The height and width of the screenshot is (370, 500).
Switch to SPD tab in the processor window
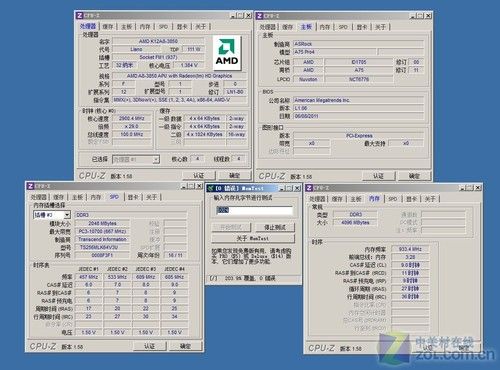163,27
